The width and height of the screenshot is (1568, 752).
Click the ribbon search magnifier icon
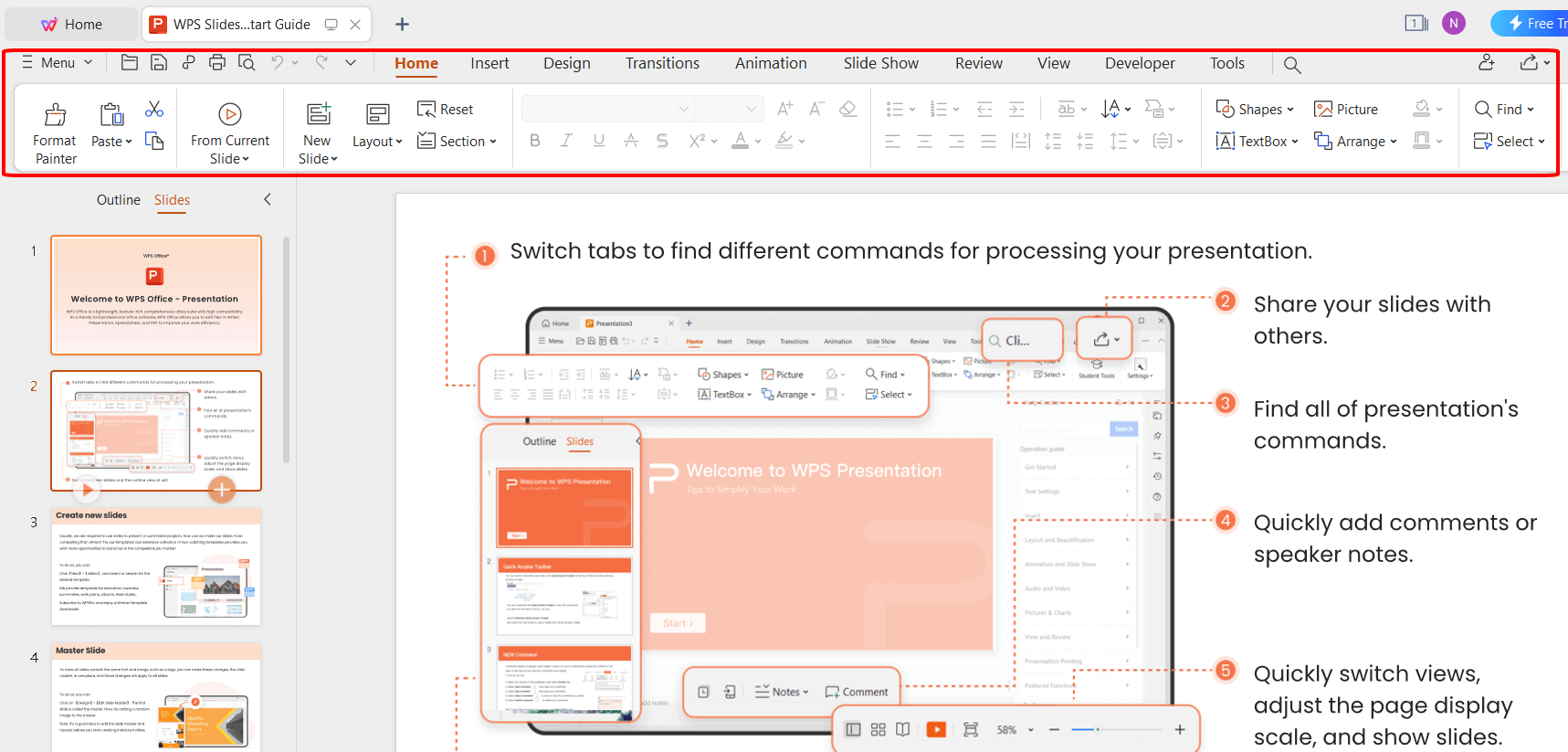[1292, 64]
